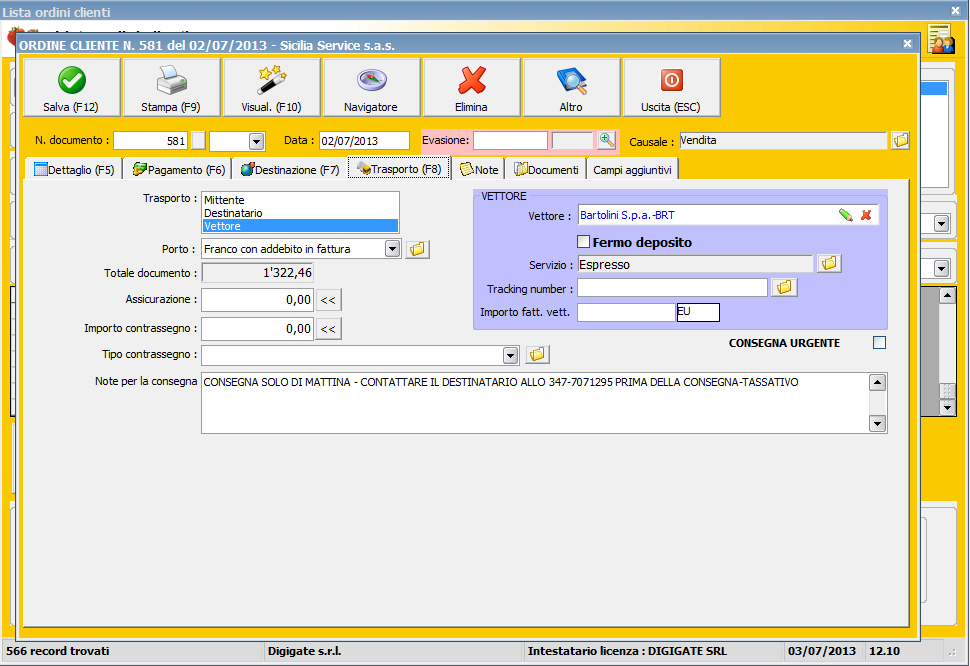Click the Servizio field showing Espresso

point(695,264)
